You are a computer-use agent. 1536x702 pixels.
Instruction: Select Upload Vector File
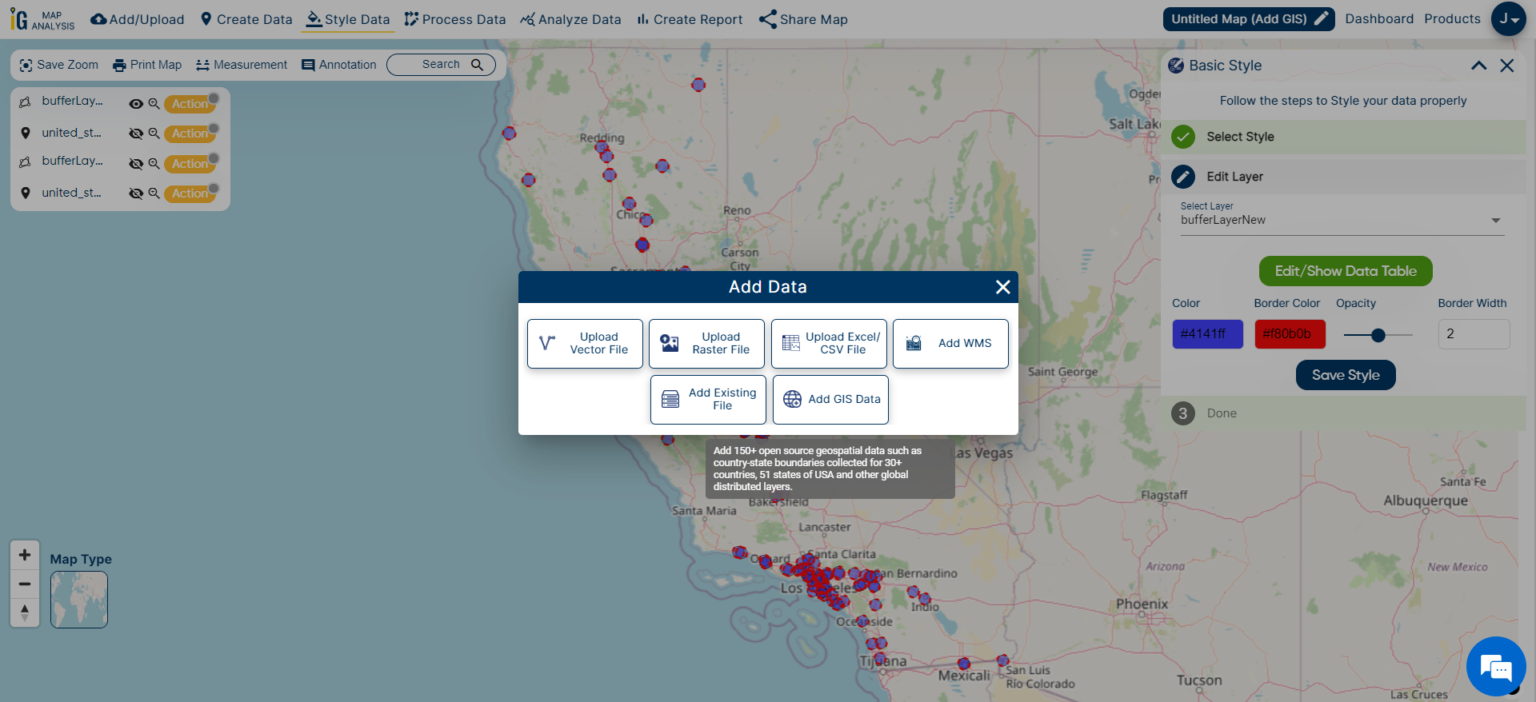point(585,343)
